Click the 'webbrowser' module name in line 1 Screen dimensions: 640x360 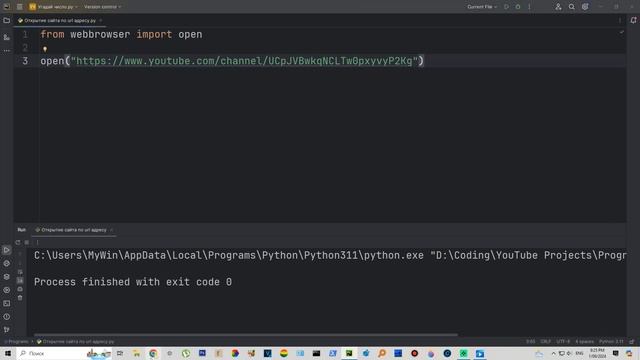(100, 34)
